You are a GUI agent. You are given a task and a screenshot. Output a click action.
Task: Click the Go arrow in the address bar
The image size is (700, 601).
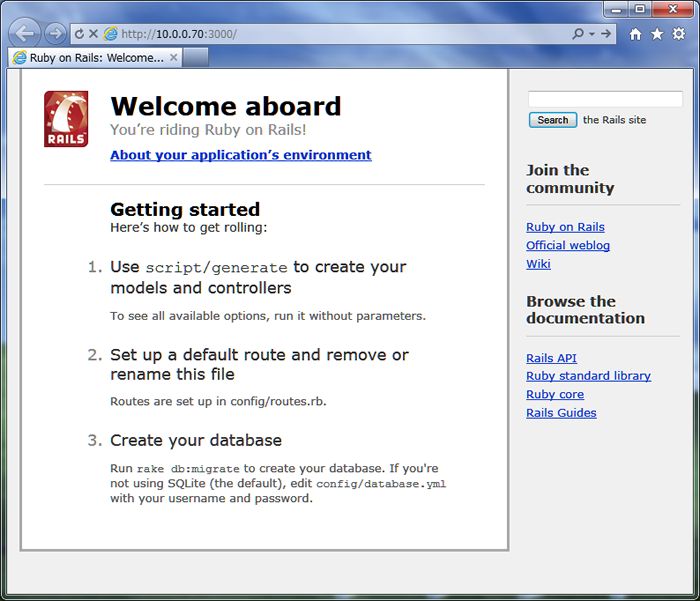tap(606, 33)
